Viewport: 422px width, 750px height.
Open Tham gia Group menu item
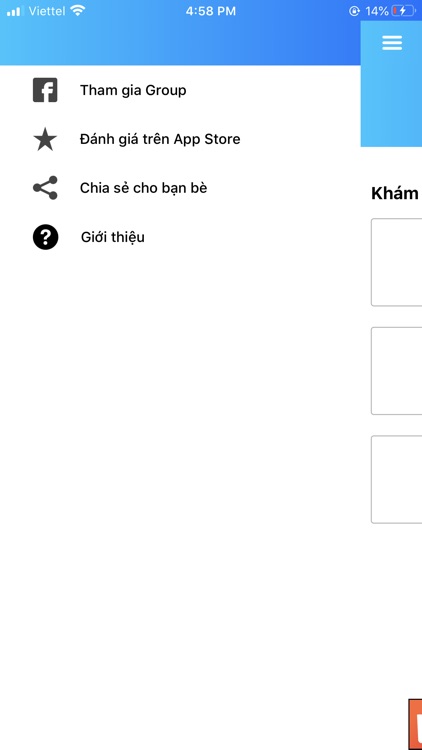(x=133, y=90)
